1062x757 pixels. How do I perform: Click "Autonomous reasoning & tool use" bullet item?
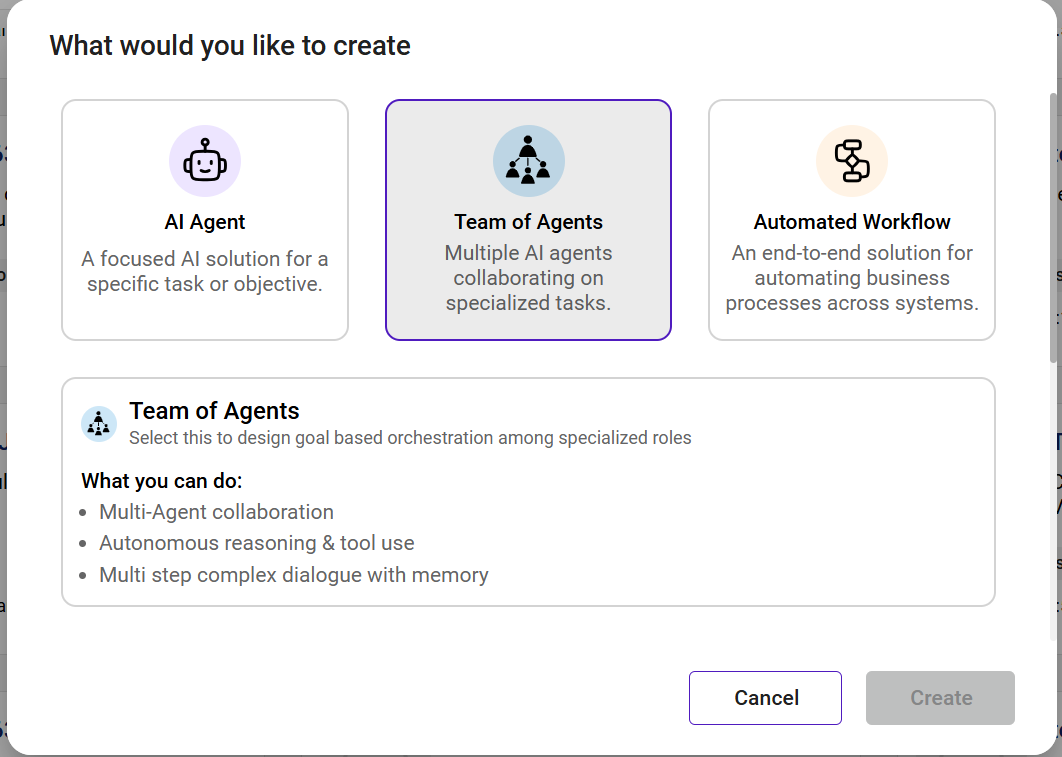(256, 543)
